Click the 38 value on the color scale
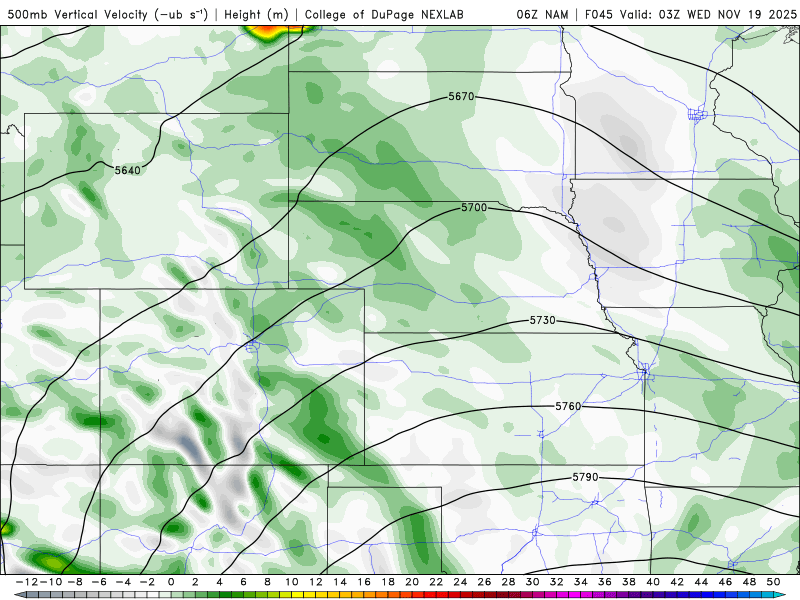This screenshot has height=600, width=800. pyautogui.click(x=629, y=582)
